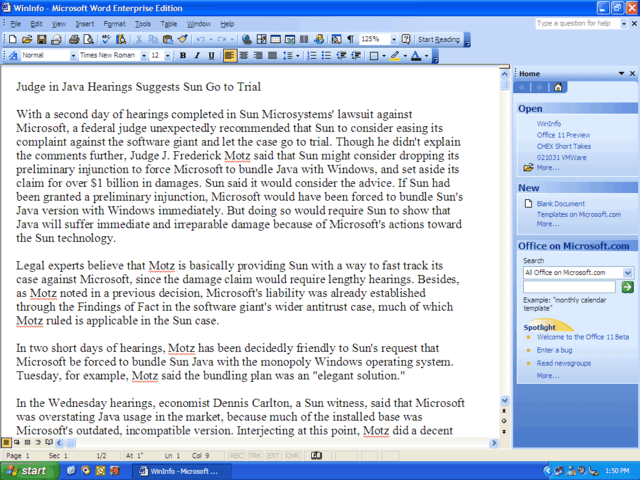Open the Style dropdown showing Normal
Screen dimensions: 640x480
(x=73, y=56)
